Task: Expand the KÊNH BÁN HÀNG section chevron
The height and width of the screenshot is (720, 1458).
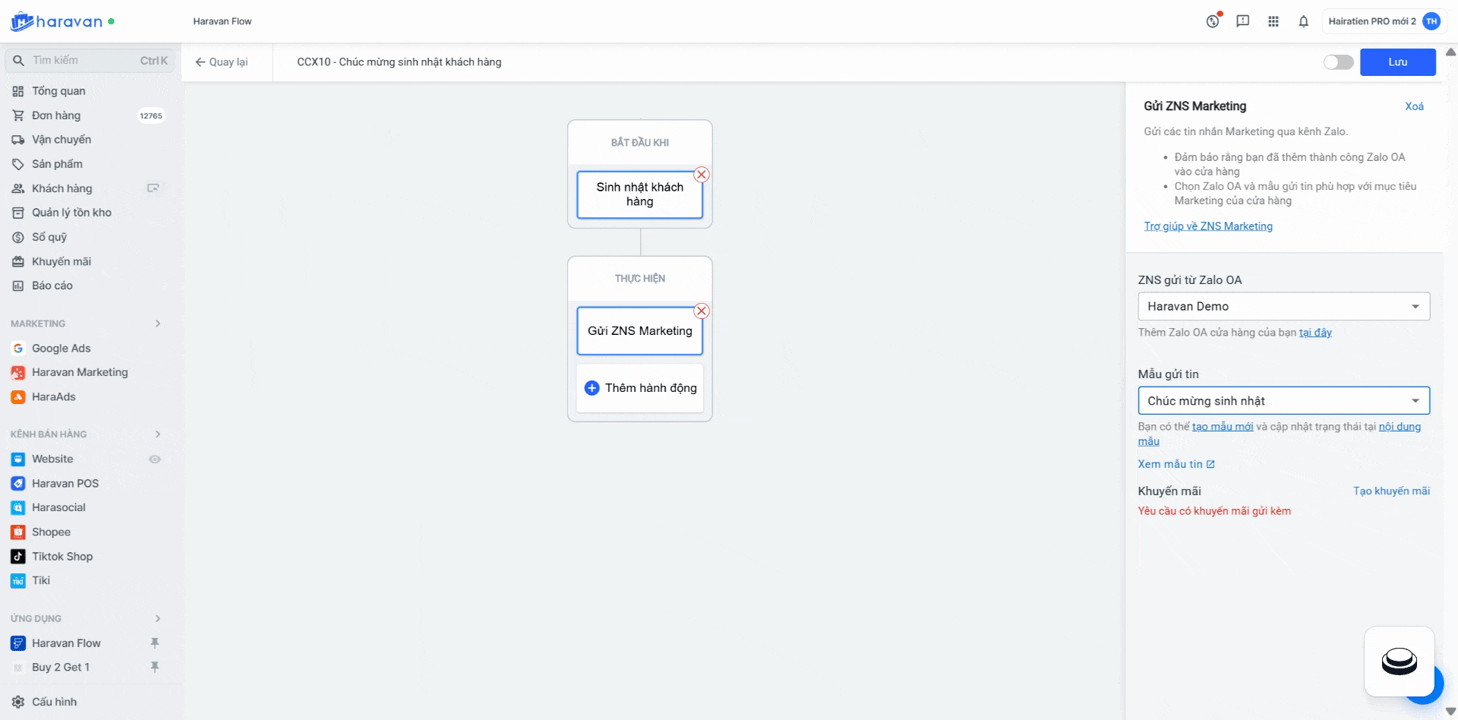Action: 158,434
